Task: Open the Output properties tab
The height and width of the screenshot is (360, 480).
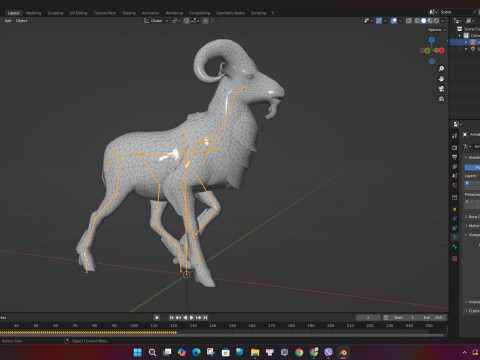Action: pyautogui.click(x=454, y=157)
